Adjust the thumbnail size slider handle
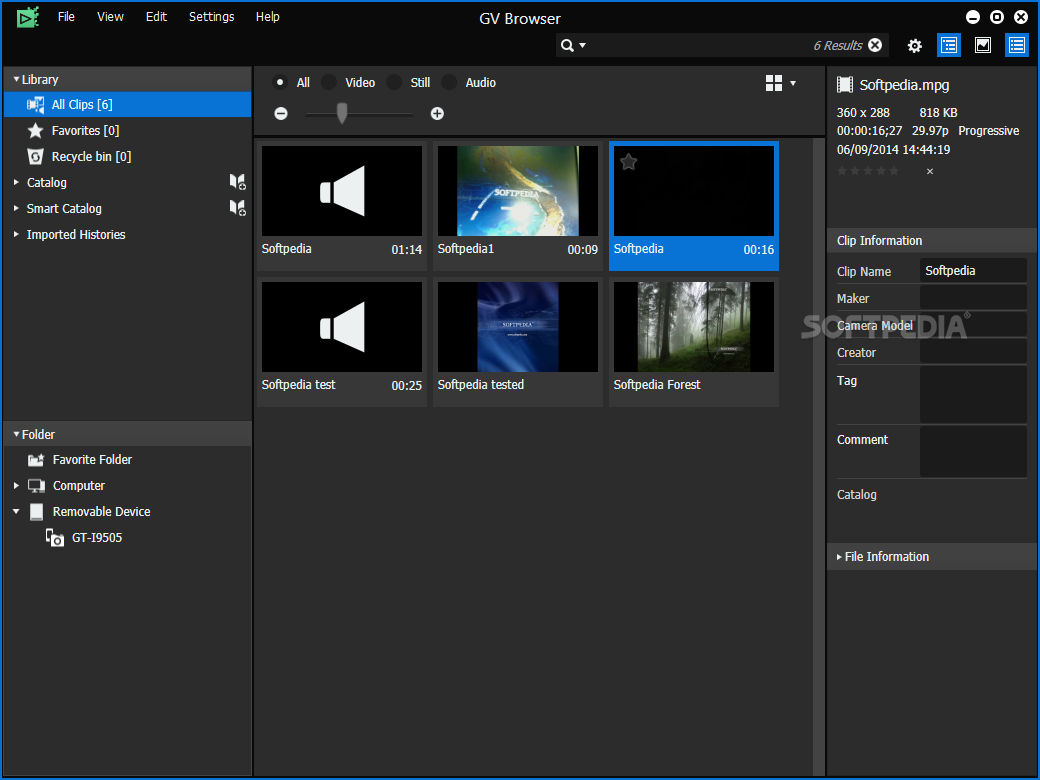Image resolution: width=1040 pixels, height=780 pixels. click(x=342, y=113)
